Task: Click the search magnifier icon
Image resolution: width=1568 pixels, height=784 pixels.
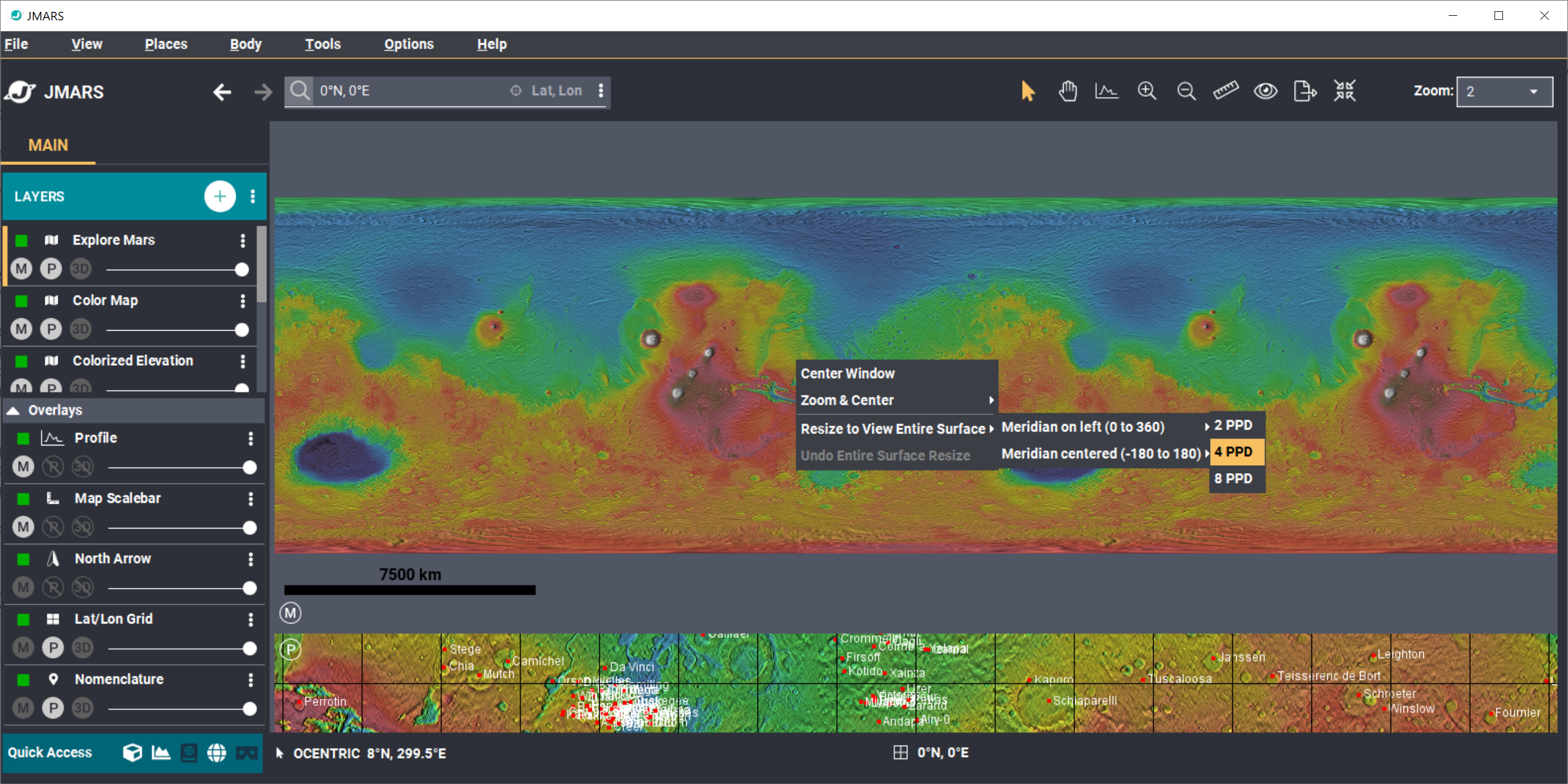Action: tap(299, 90)
